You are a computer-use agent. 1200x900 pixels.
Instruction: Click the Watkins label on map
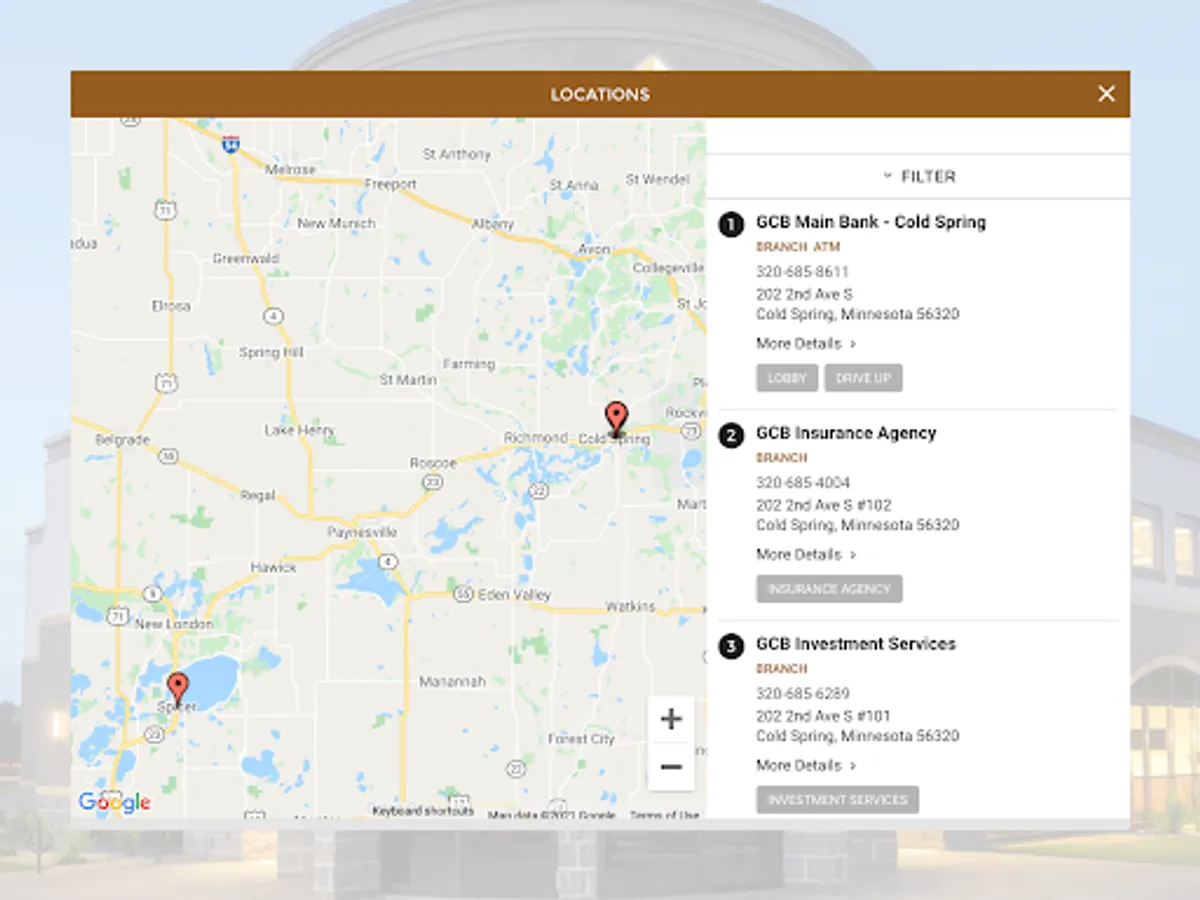pos(630,607)
